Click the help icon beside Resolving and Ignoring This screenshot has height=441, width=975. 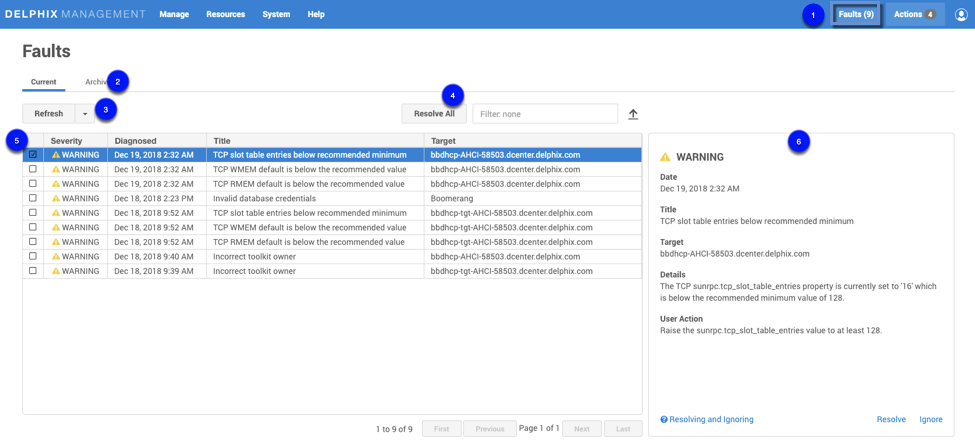(664, 420)
